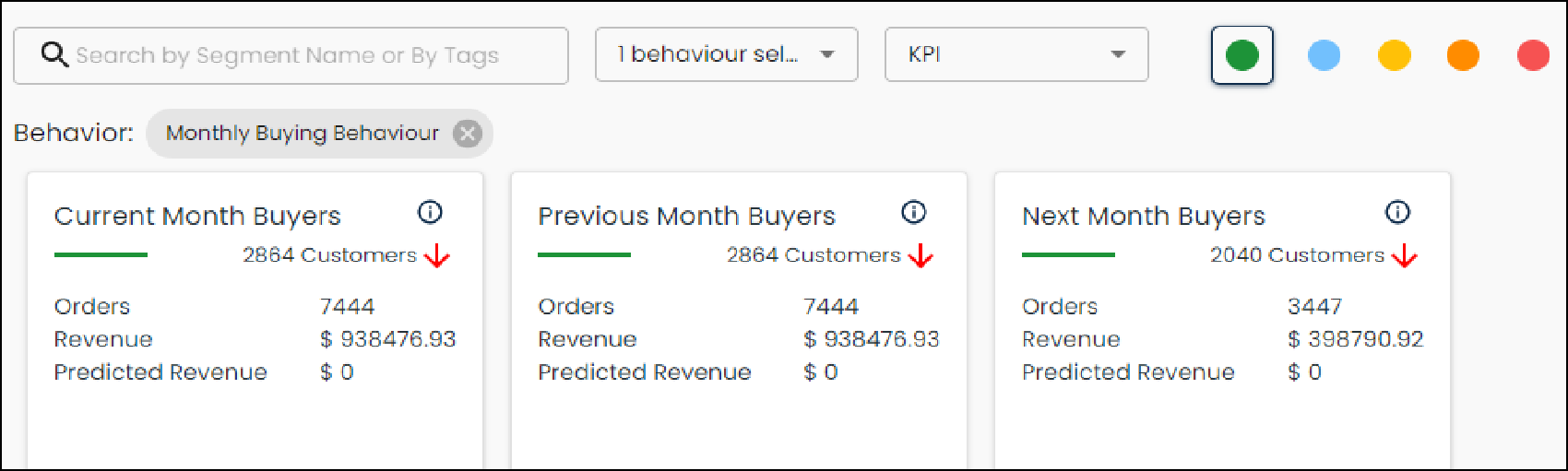Select the green color filter circle
This screenshot has width=1568, height=471.
(1242, 55)
